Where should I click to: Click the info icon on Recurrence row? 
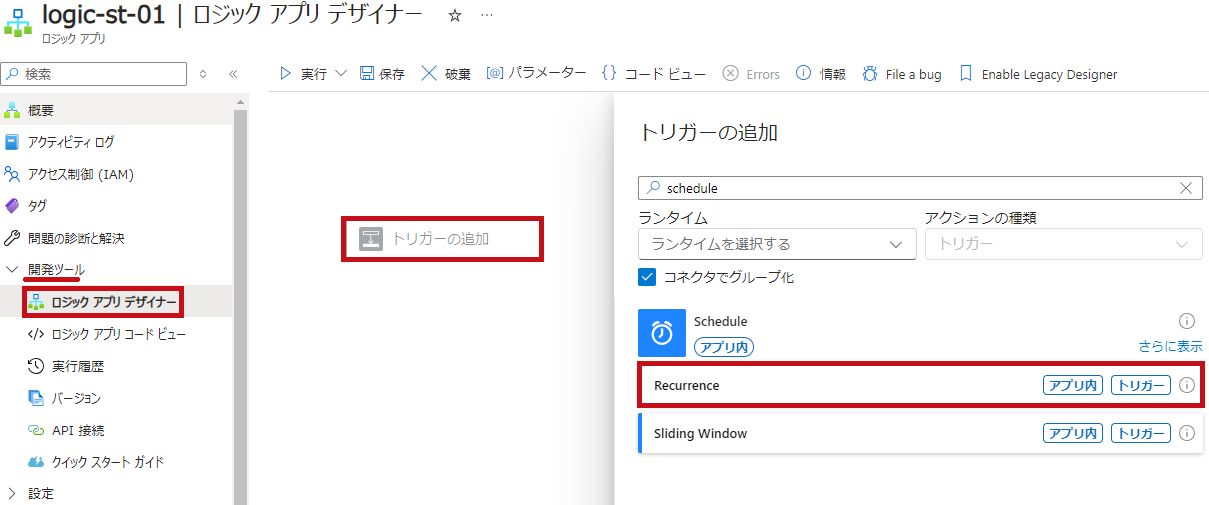coord(1187,385)
